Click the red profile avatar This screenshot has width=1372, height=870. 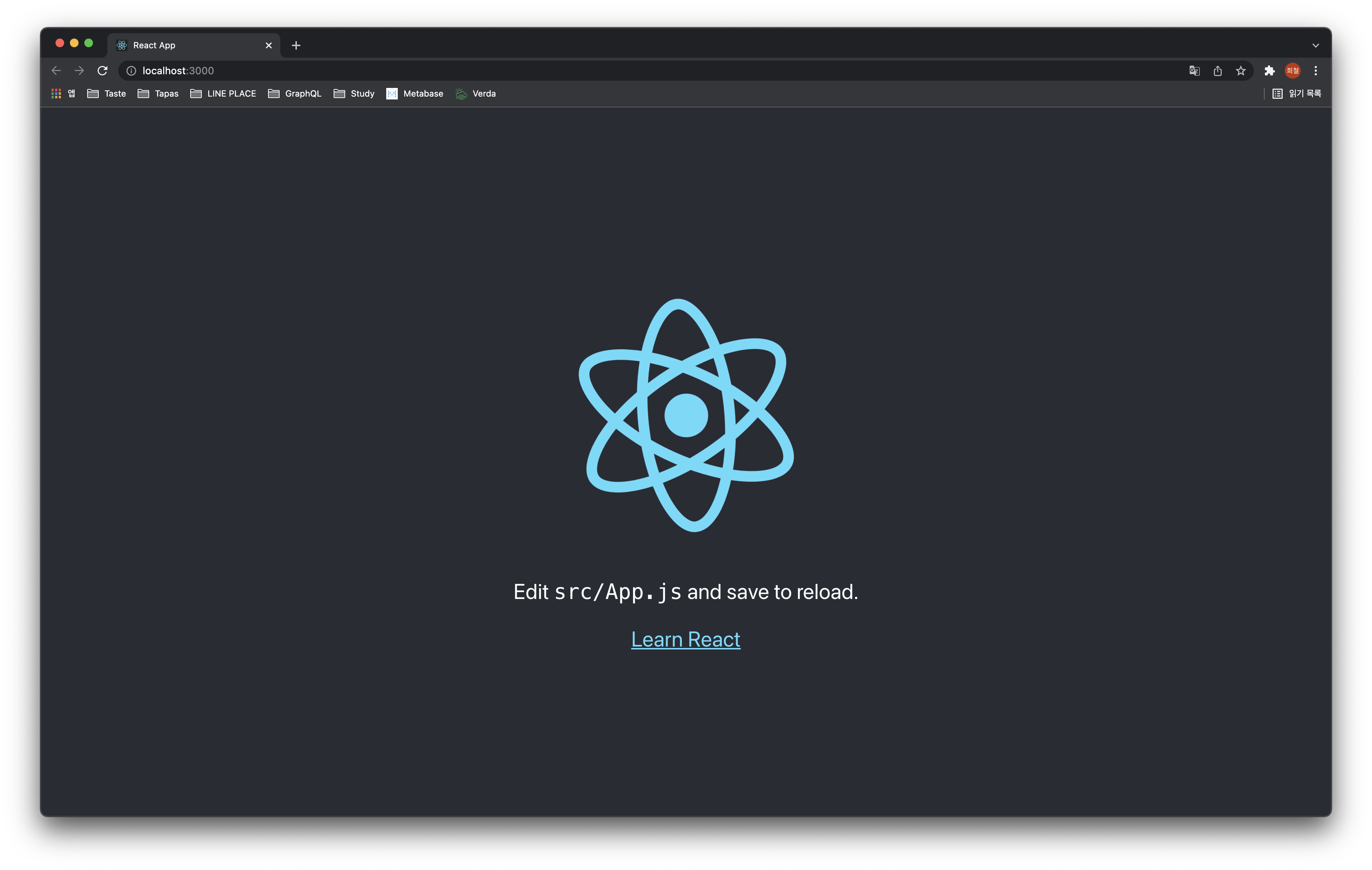click(1292, 71)
